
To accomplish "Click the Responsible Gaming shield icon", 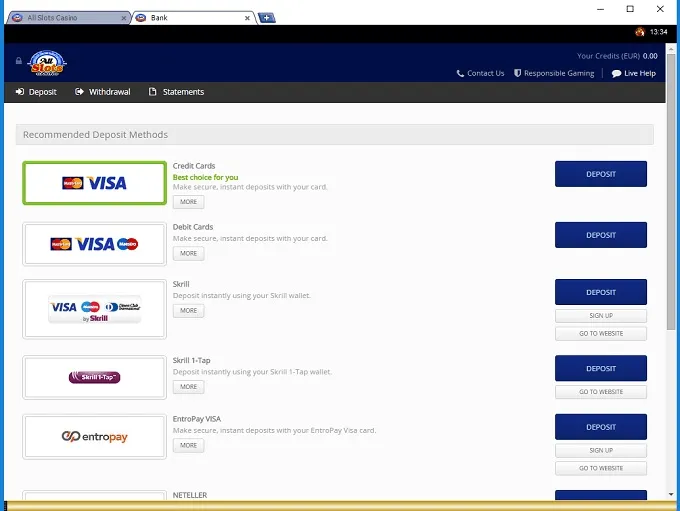I will pos(517,73).
